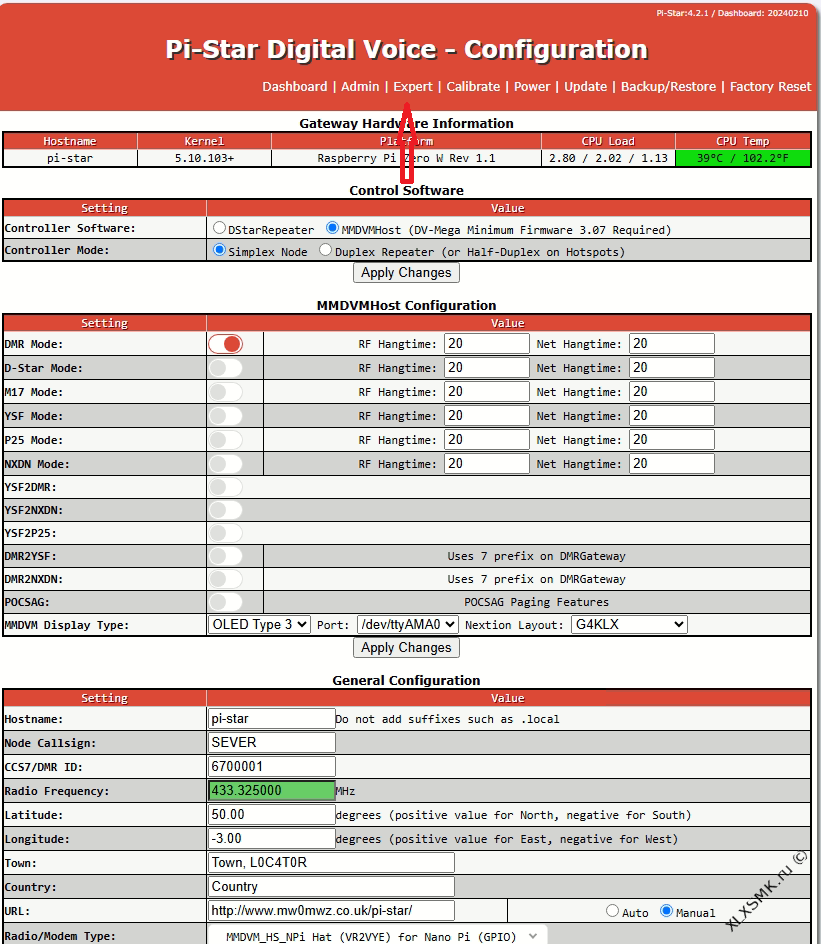Open Backup/Restore page
Image resolution: width=821 pixels, height=944 pixels.
point(669,87)
